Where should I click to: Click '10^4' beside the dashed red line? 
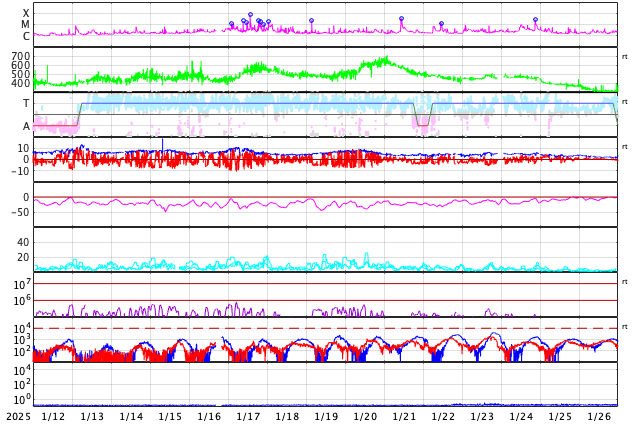click(22, 328)
